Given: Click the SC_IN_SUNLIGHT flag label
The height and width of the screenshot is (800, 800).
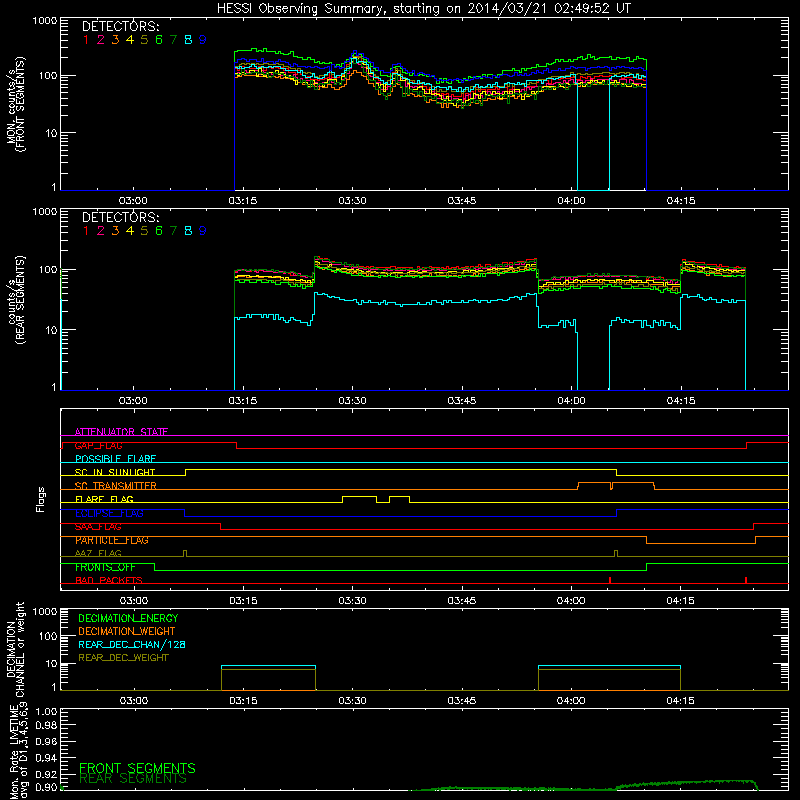Looking at the screenshot, I should (115, 472).
